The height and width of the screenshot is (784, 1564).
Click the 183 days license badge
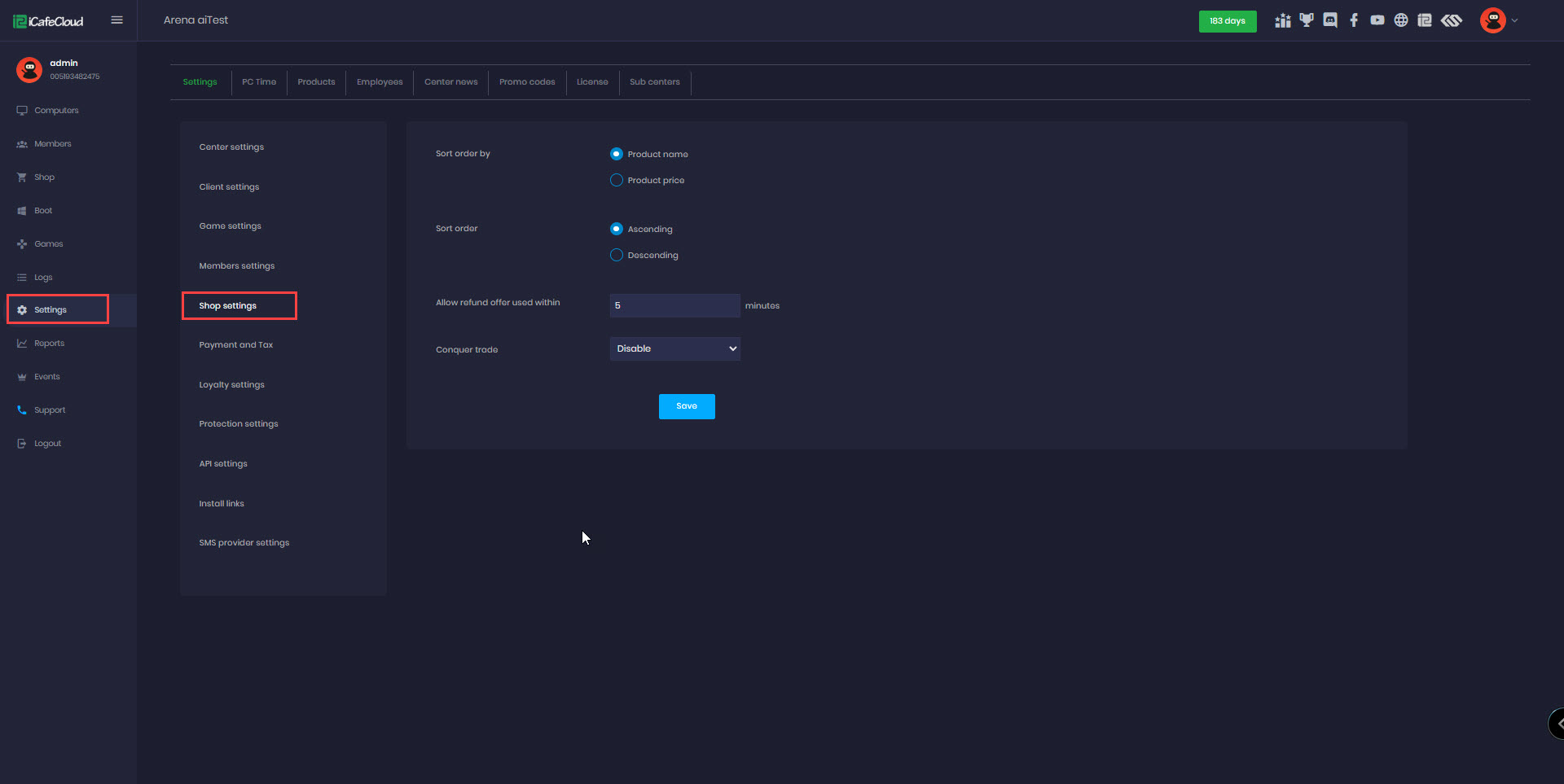coord(1227,21)
